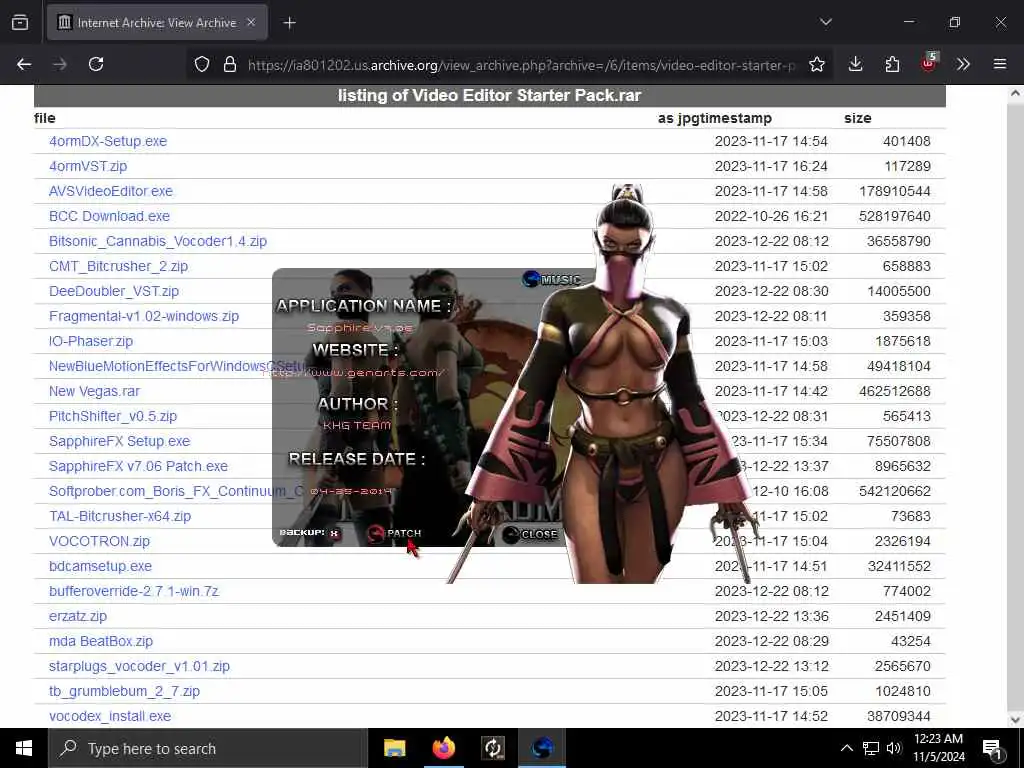
Task: Toggle MUSIC in the patcher window
Action: click(x=552, y=280)
